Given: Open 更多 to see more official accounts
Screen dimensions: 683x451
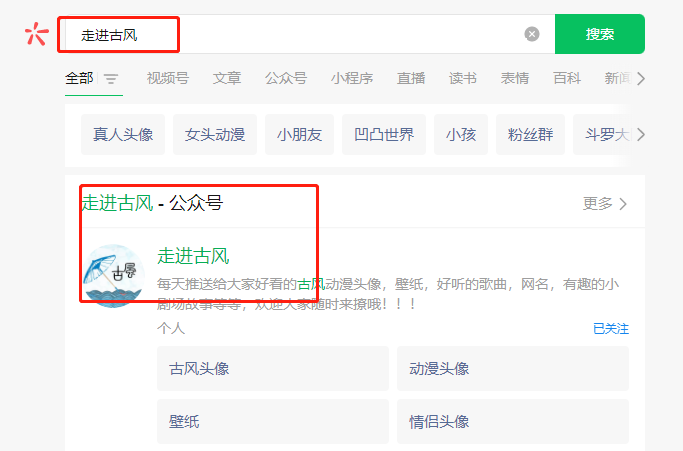Looking at the screenshot, I should point(605,204).
